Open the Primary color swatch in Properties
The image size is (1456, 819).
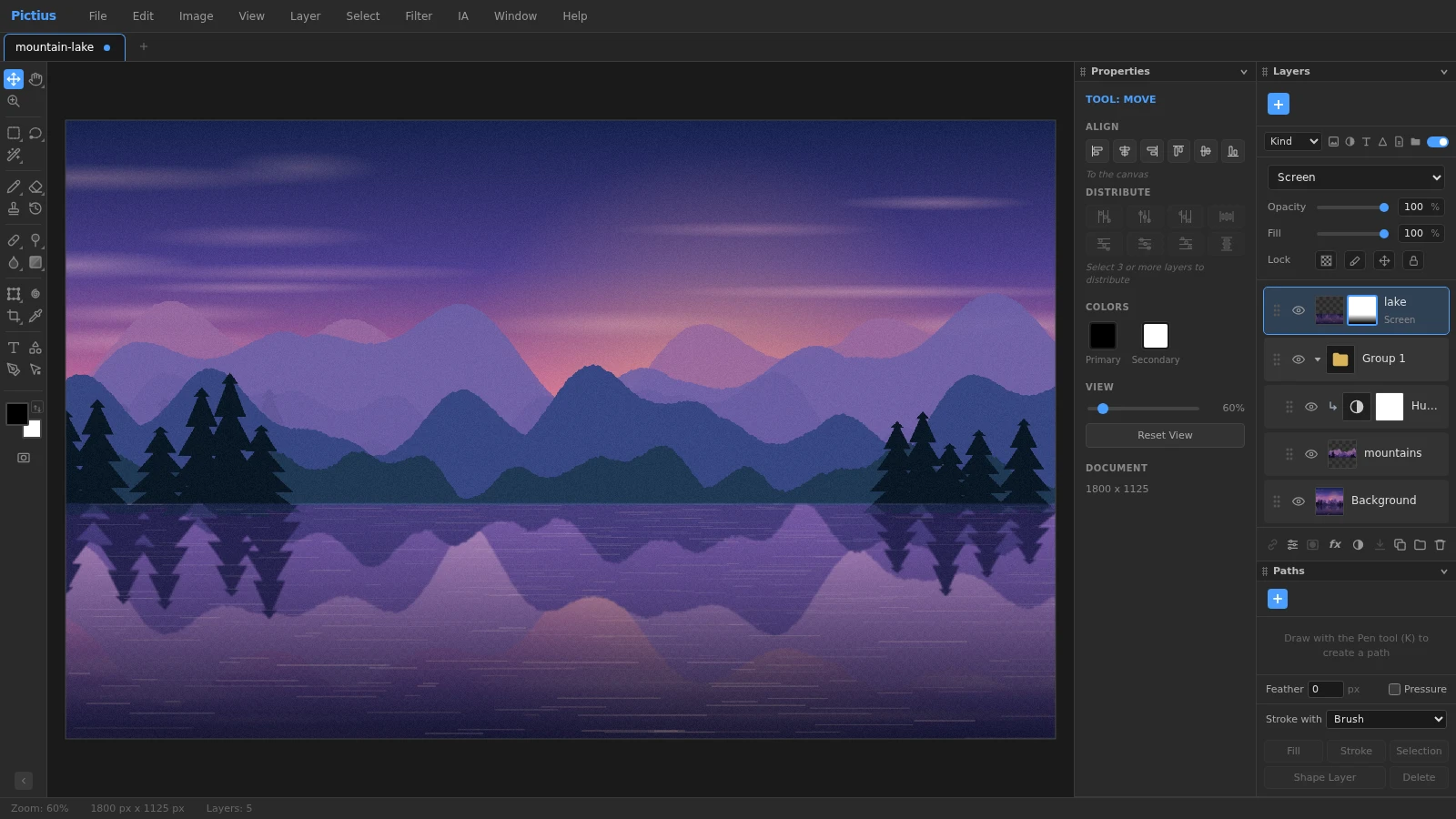(1103, 336)
